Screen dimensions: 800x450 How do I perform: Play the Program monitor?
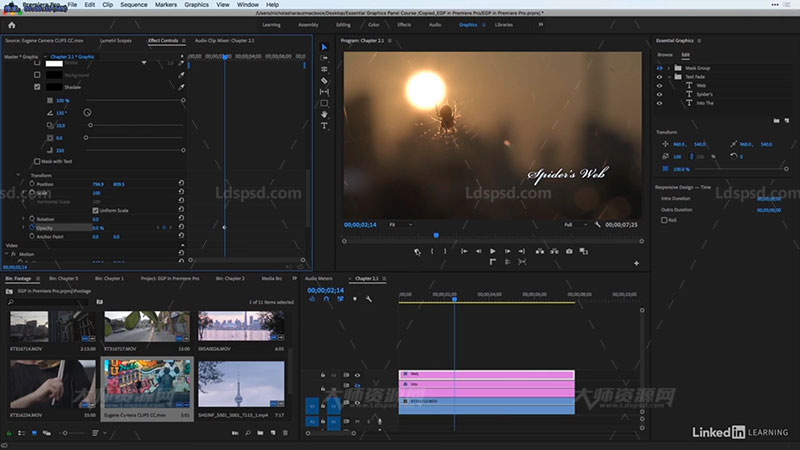coord(492,251)
